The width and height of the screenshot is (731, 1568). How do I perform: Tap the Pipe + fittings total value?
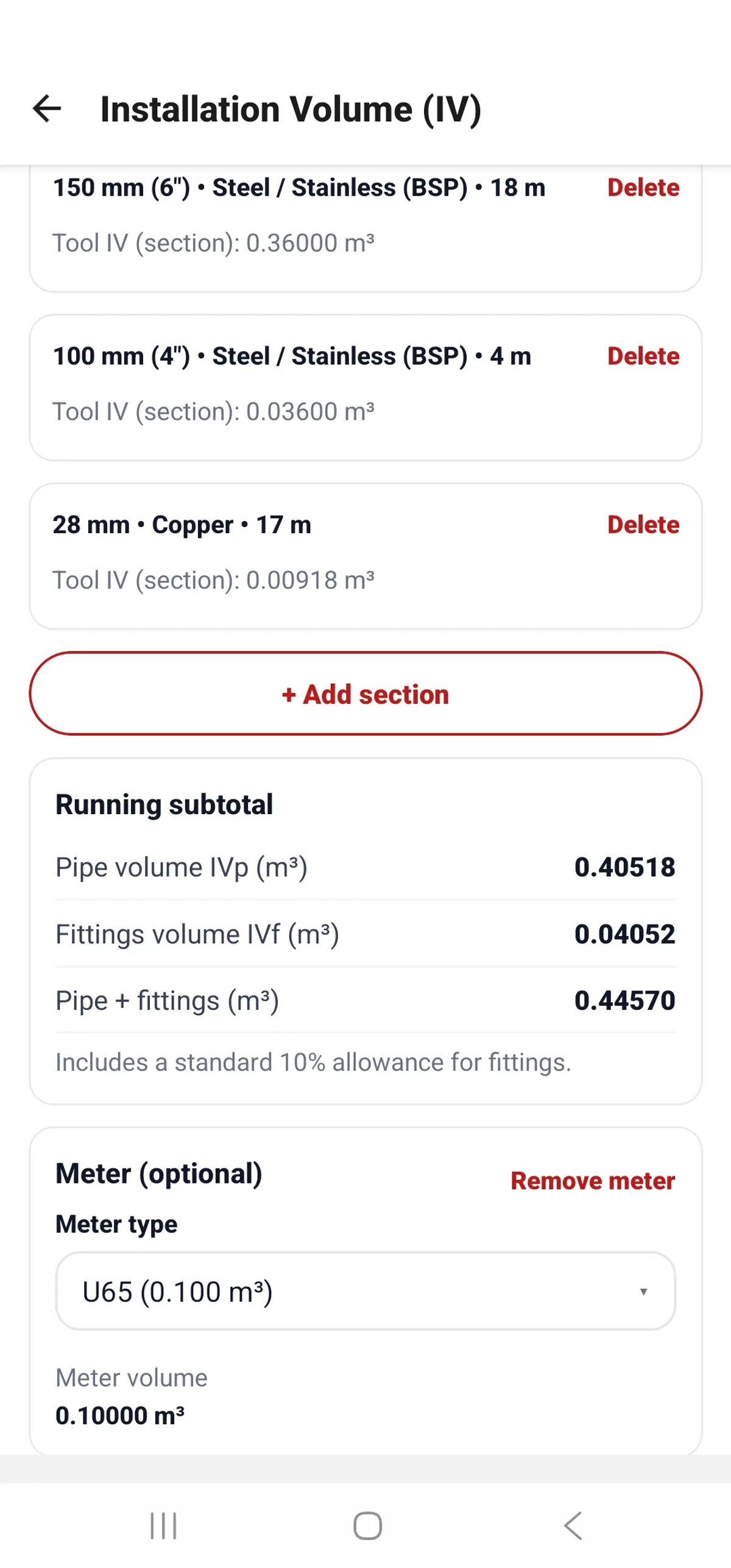(x=624, y=1001)
